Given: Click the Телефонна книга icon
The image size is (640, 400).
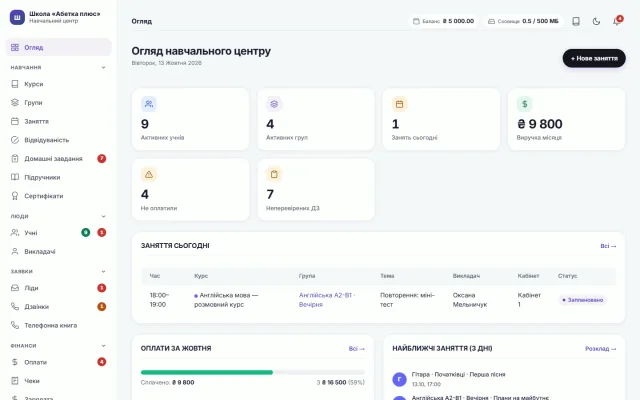Looking at the screenshot, I should point(15,325).
